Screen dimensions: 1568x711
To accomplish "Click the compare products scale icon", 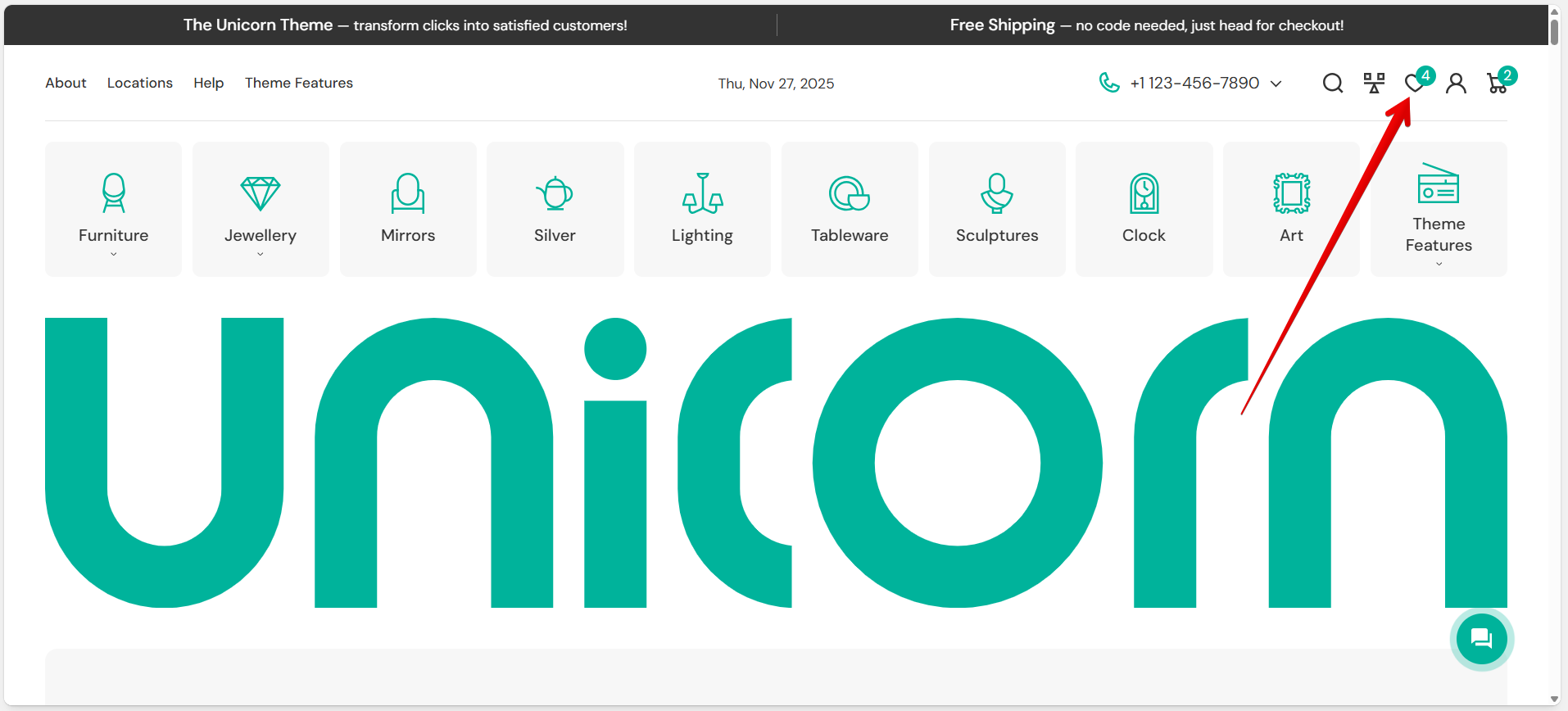I will tap(1374, 84).
